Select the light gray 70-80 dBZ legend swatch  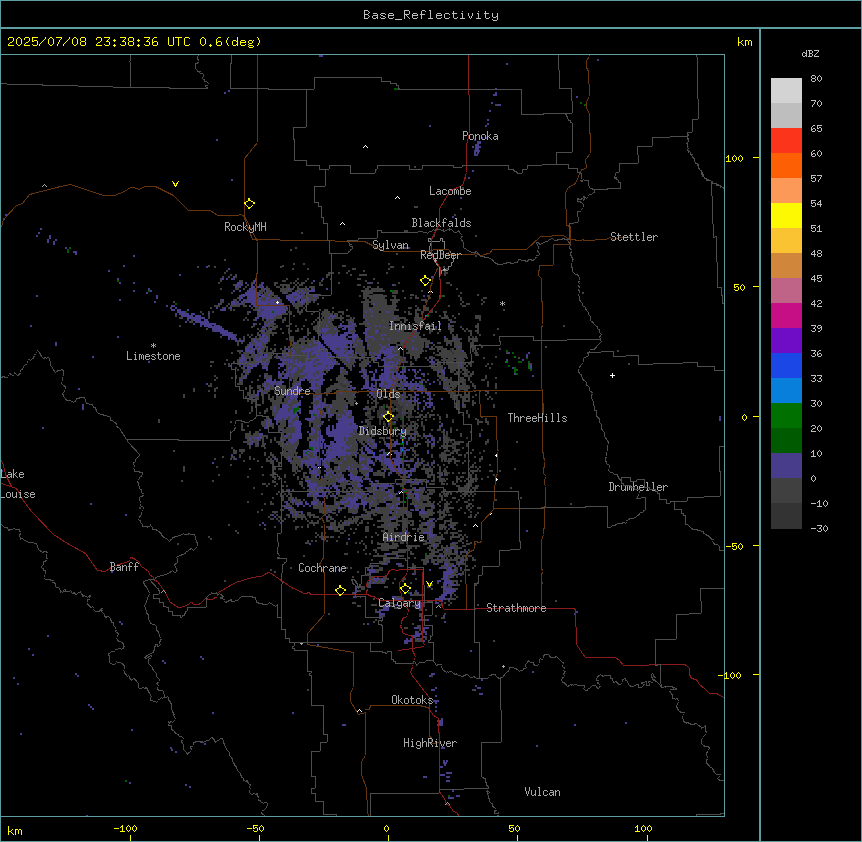click(786, 91)
